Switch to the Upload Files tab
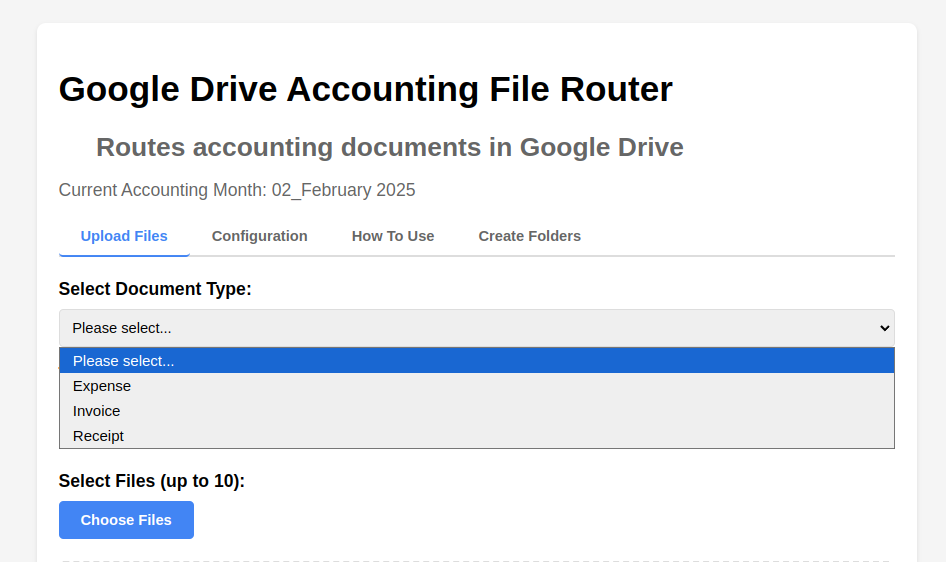946x562 pixels. coord(124,236)
